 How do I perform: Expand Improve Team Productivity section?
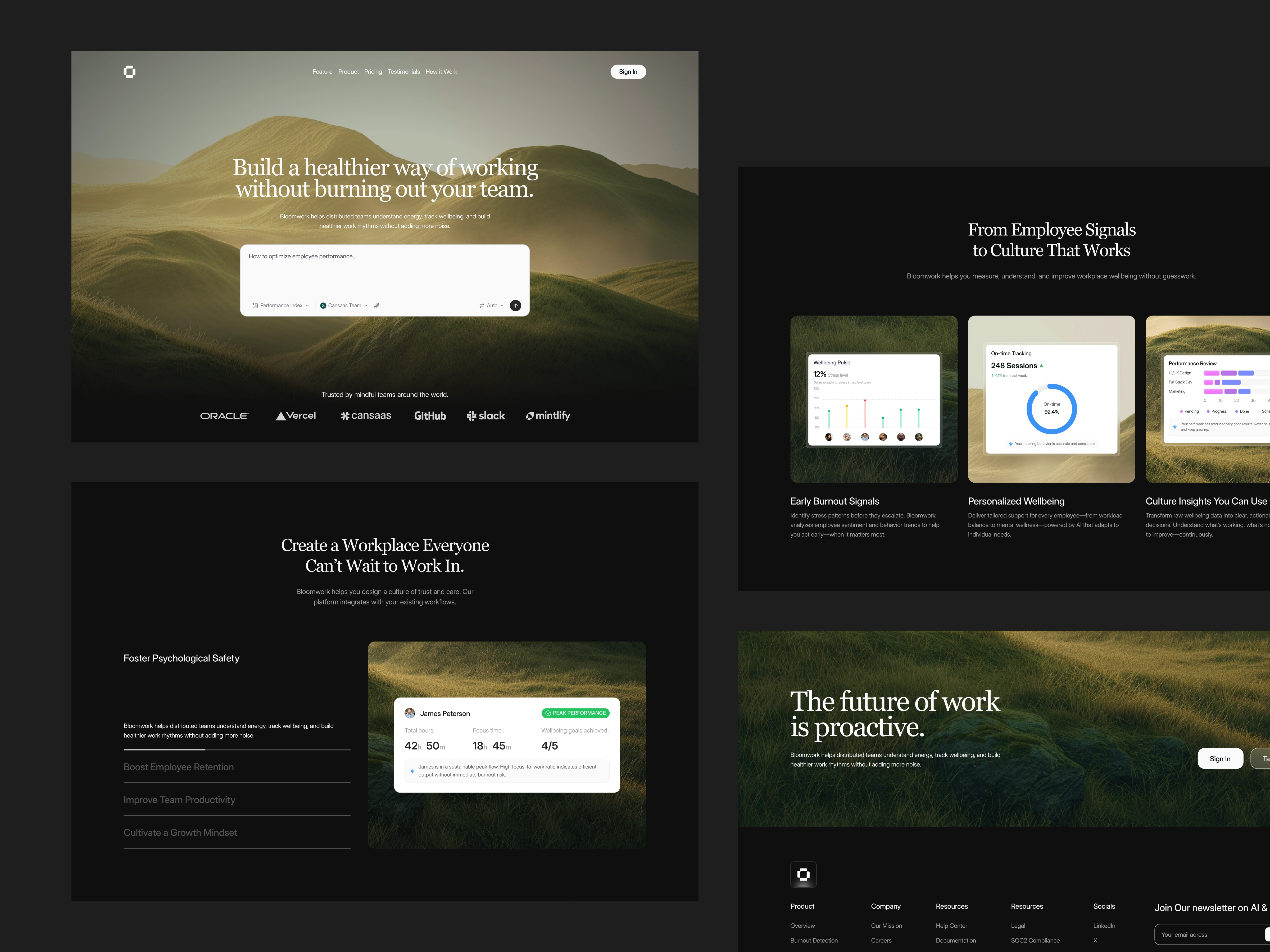(x=179, y=800)
